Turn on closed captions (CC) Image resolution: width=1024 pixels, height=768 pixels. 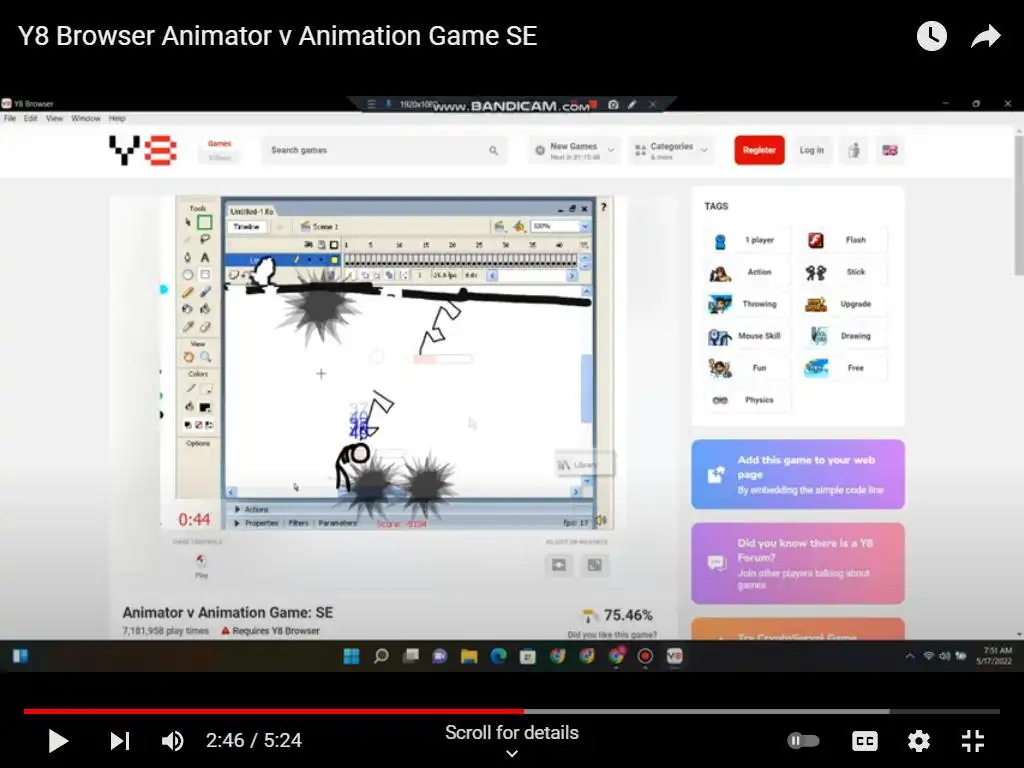tap(865, 741)
